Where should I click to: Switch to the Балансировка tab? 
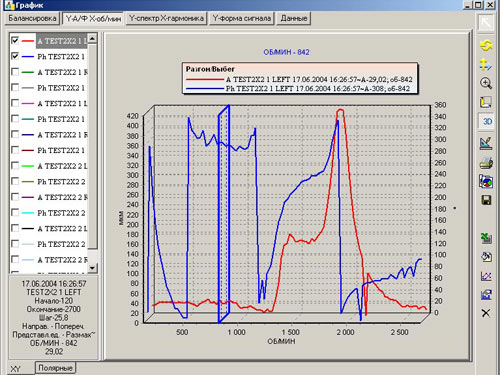tap(32, 18)
